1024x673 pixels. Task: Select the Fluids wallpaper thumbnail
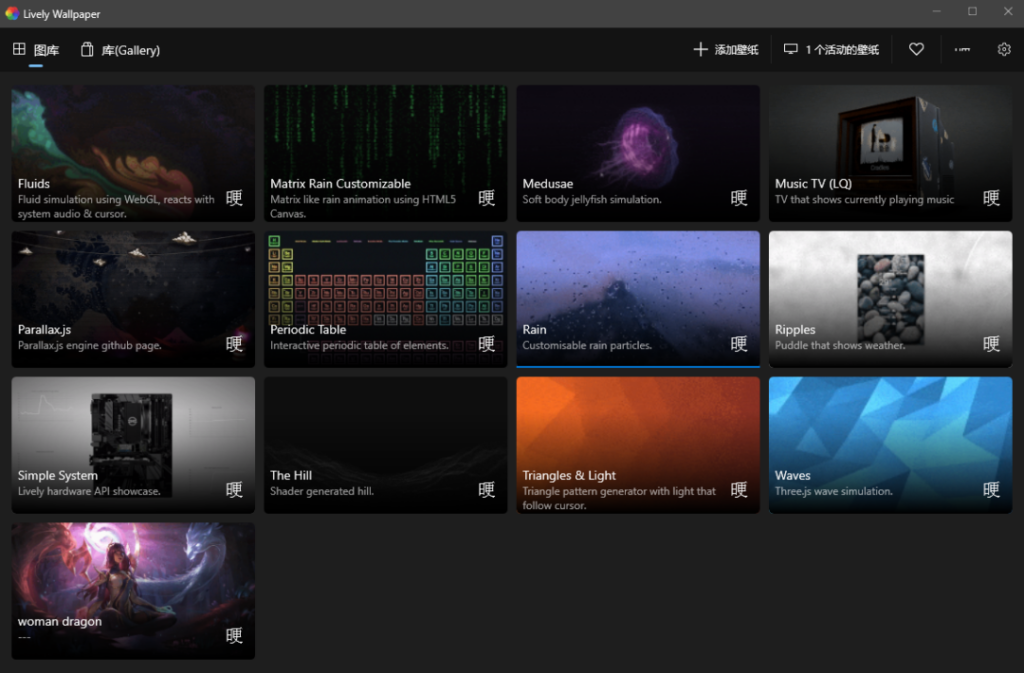(133, 153)
